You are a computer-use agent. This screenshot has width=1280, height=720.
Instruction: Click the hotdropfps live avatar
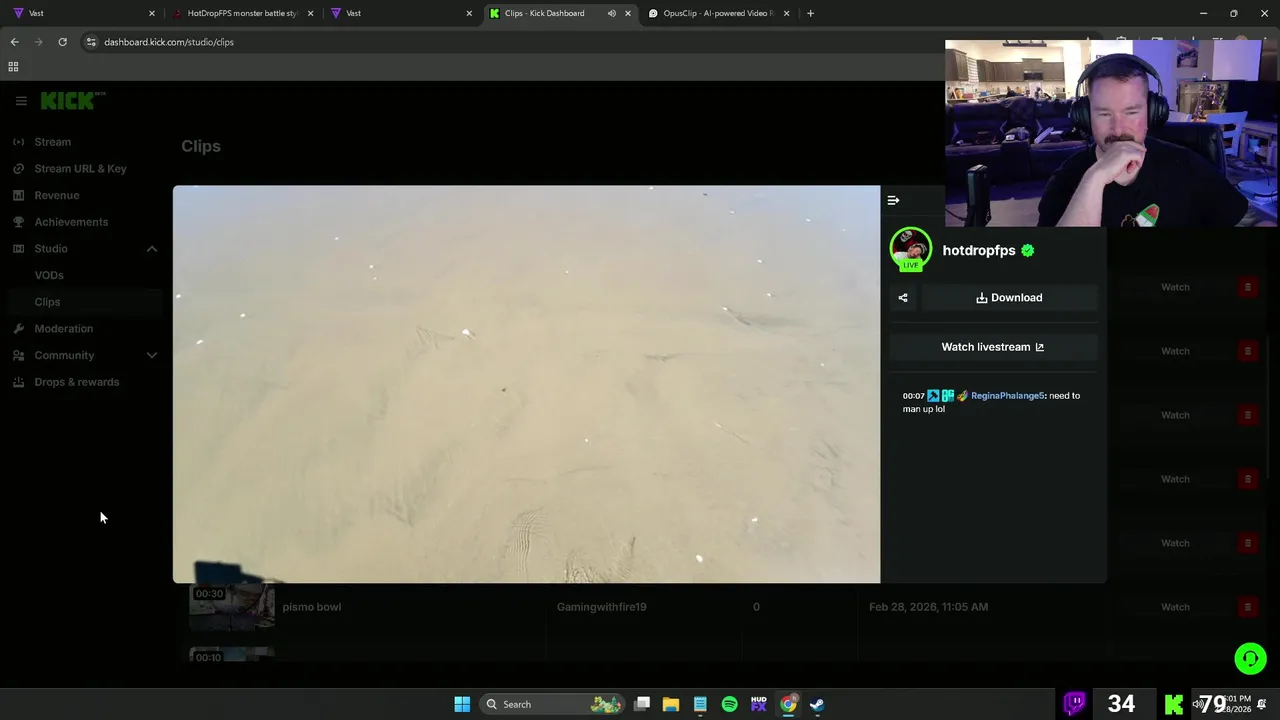[910, 249]
